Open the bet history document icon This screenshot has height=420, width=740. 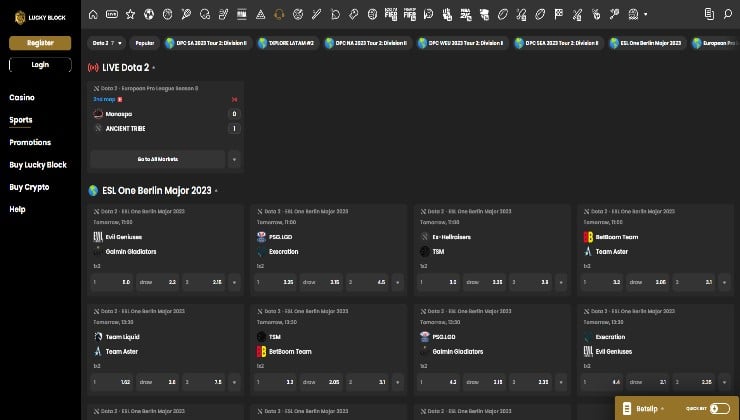coord(709,14)
